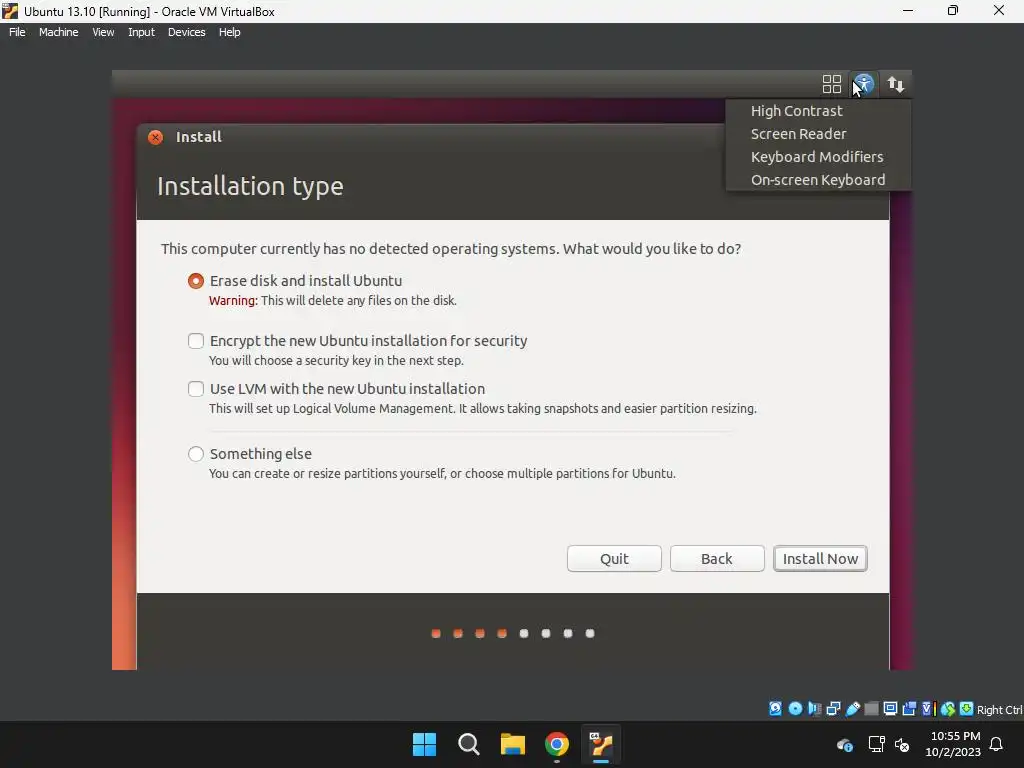Click the muted volume tray icon
The width and height of the screenshot is (1024, 768).
click(x=903, y=744)
